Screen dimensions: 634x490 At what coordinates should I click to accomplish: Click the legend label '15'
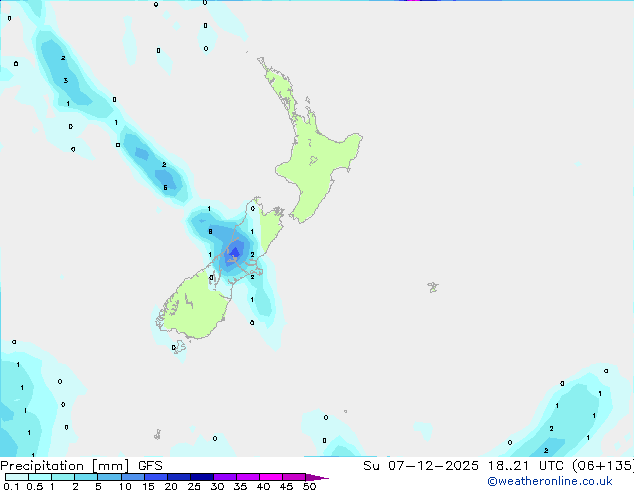(148, 486)
